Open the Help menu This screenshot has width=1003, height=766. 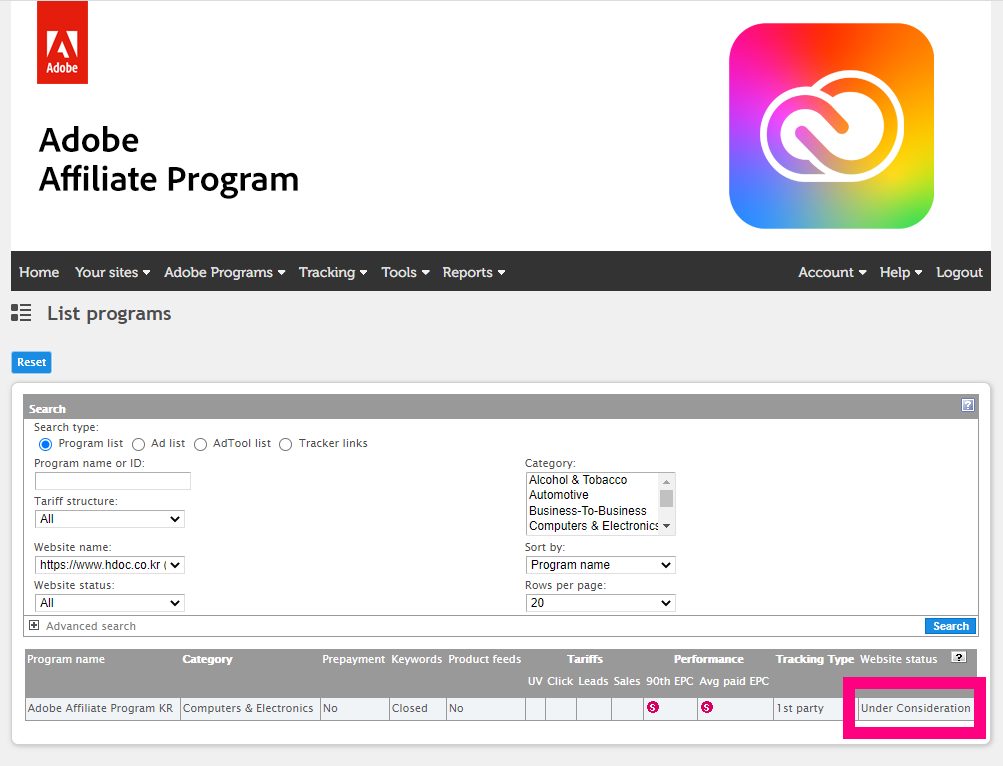(x=901, y=272)
